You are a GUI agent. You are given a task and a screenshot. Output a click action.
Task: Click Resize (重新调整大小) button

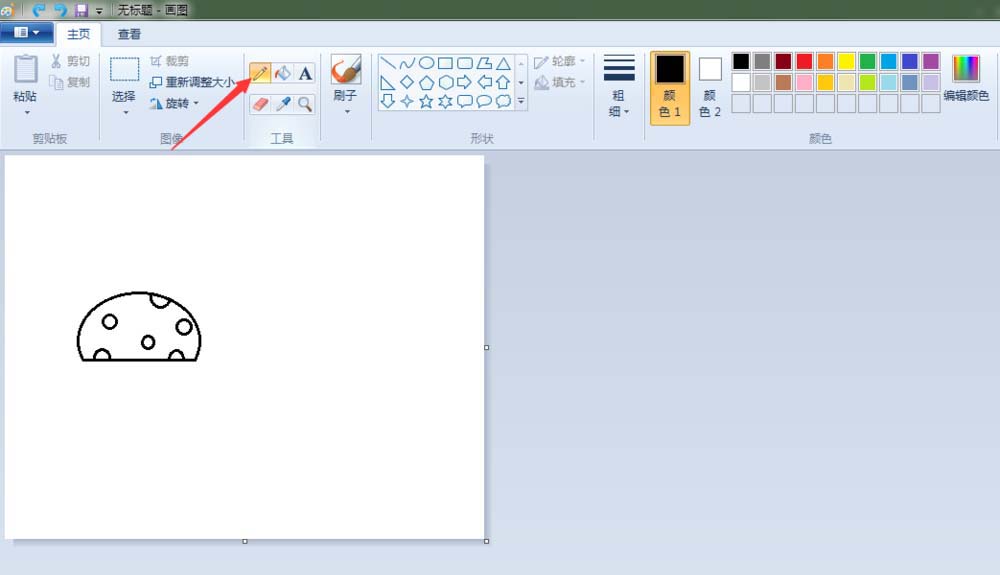click(x=191, y=82)
